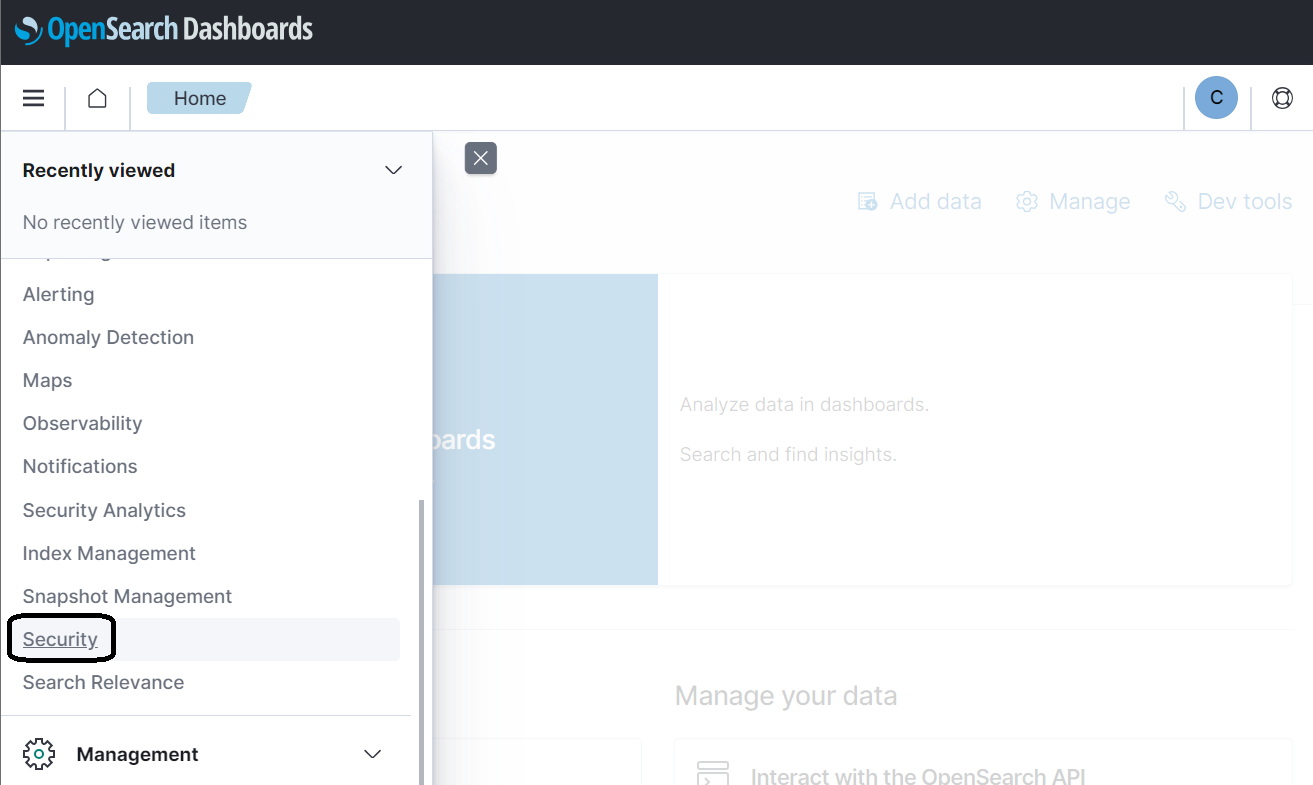This screenshot has height=785, width=1313.
Task: Open Anomaly Detection plugin
Action: [108, 337]
